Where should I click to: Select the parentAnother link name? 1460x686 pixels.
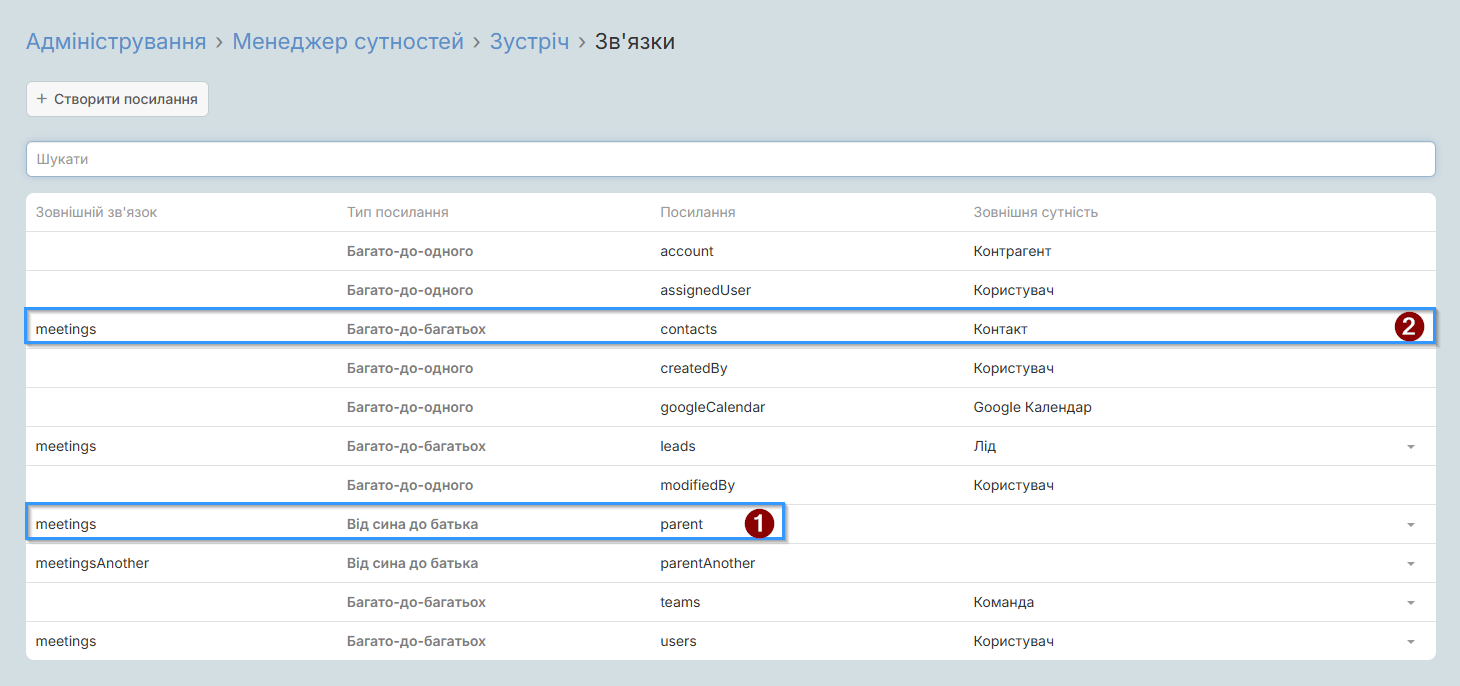[707, 563]
